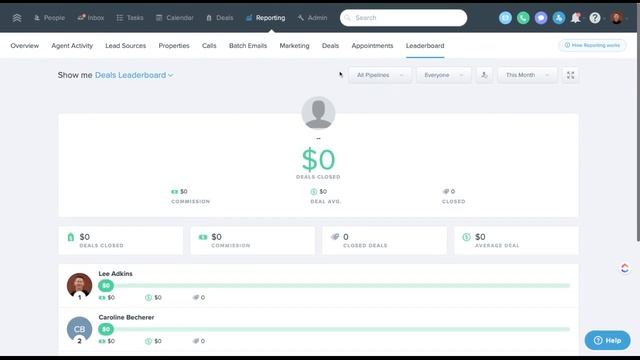
Task: Click the $0 Average Deal summary card
Action: point(516,240)
